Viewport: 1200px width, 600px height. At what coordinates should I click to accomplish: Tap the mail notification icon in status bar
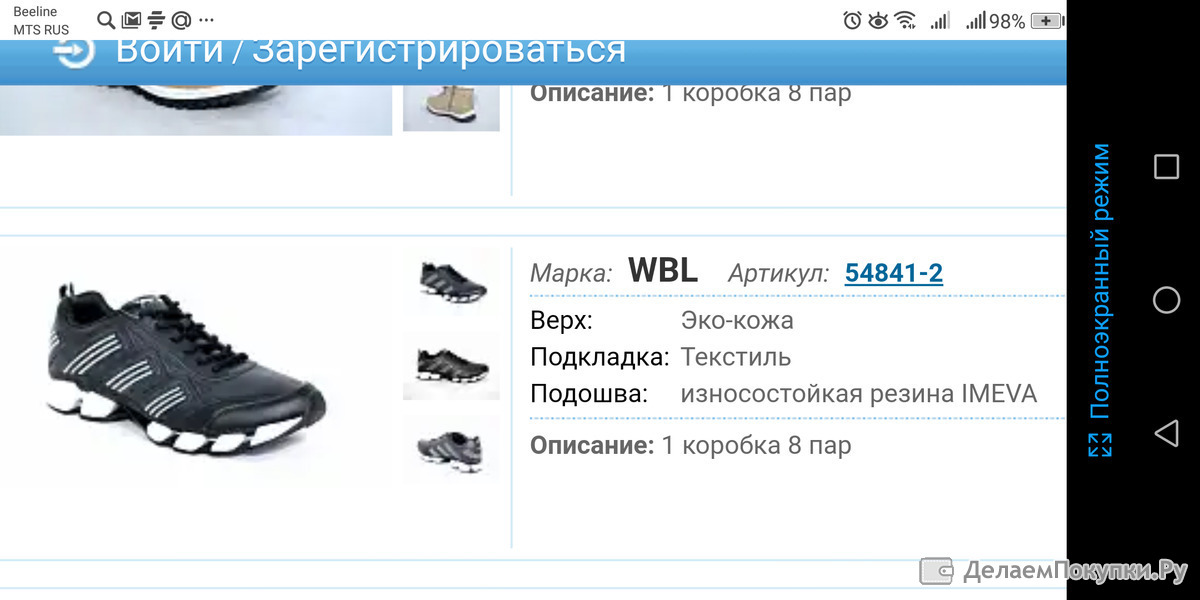tap(131, 20)
